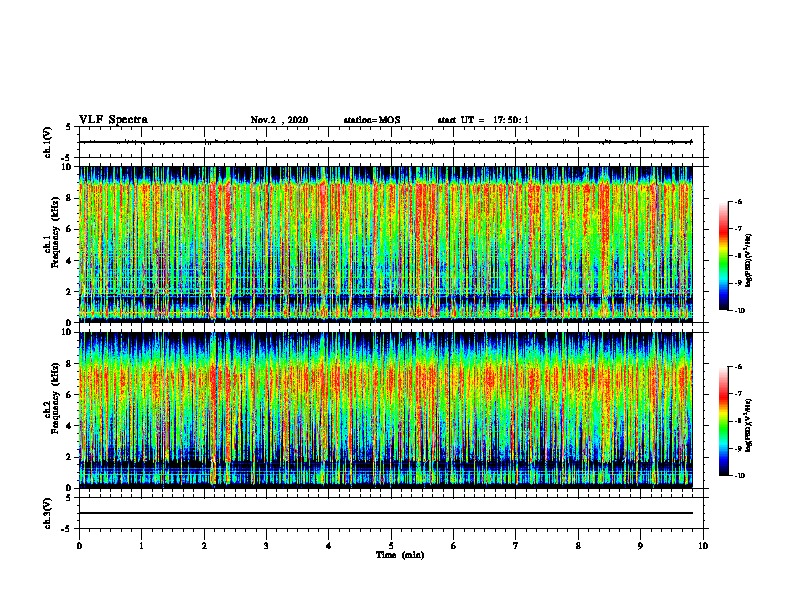Click time axis tick label "0"
This screenshot has width=792, height=612.
pyautogui.click(x=79, y=546)
